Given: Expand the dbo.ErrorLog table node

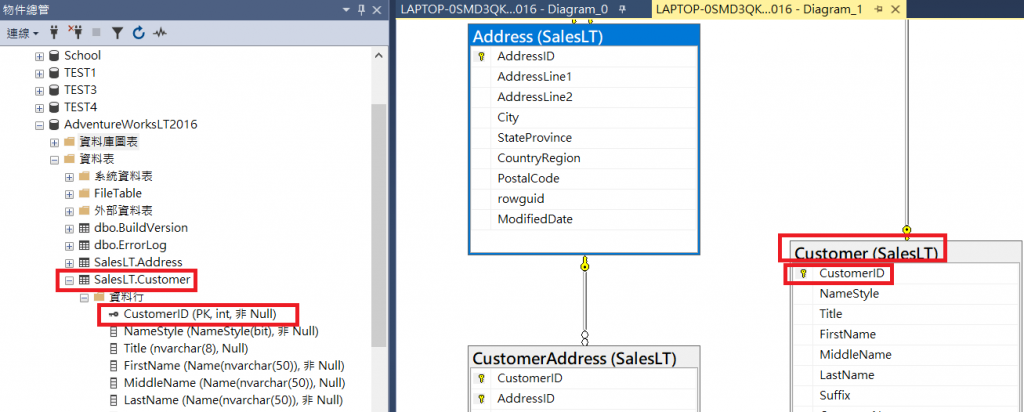Looking at the screenshot, I should (x=69, y=246).
